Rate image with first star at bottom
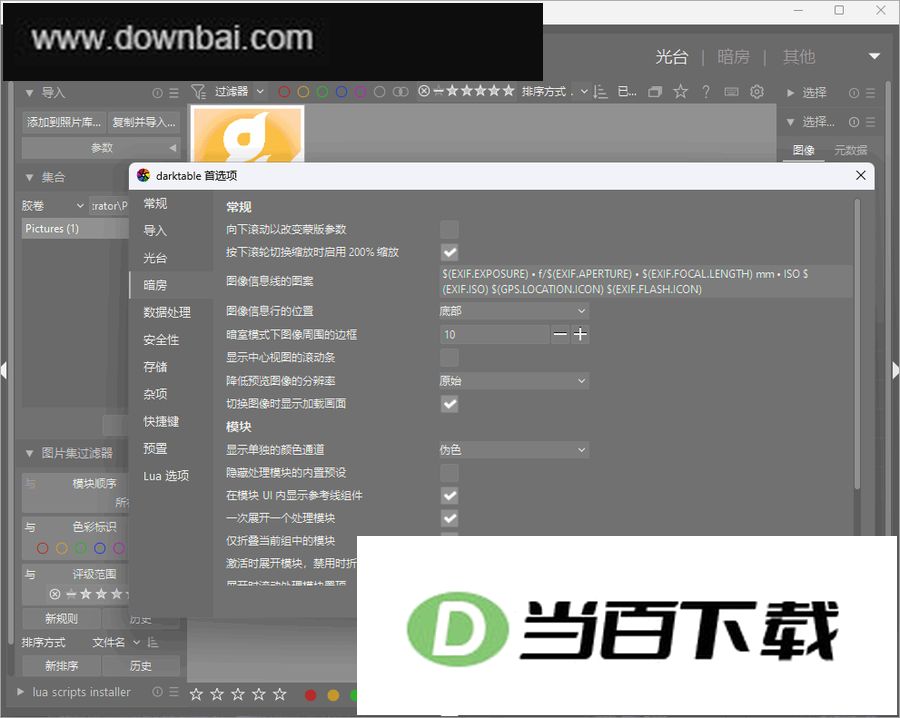 pyautogui.click(x=196, y=694)
